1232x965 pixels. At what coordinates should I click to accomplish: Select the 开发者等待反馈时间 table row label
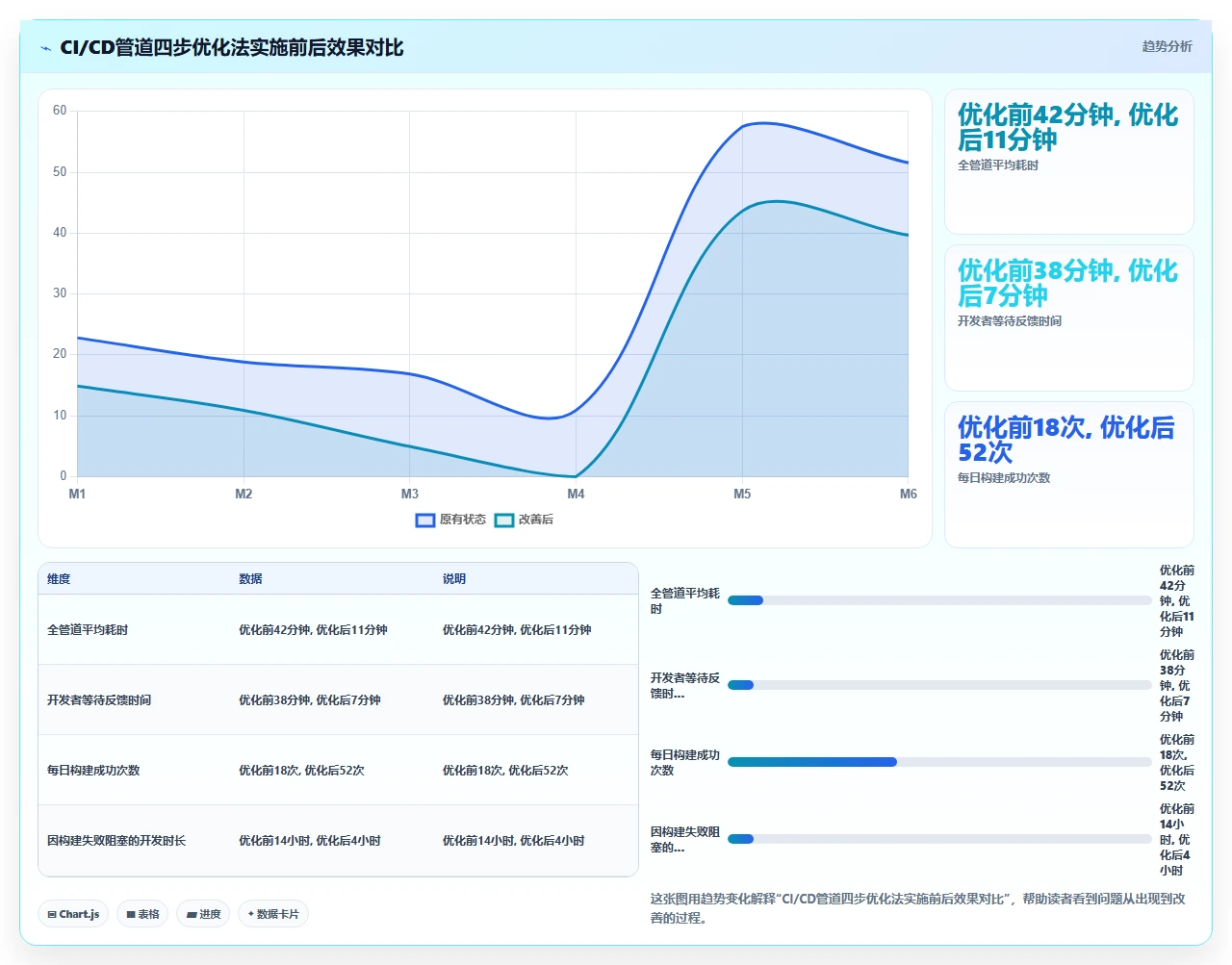[x=99, y=700]
